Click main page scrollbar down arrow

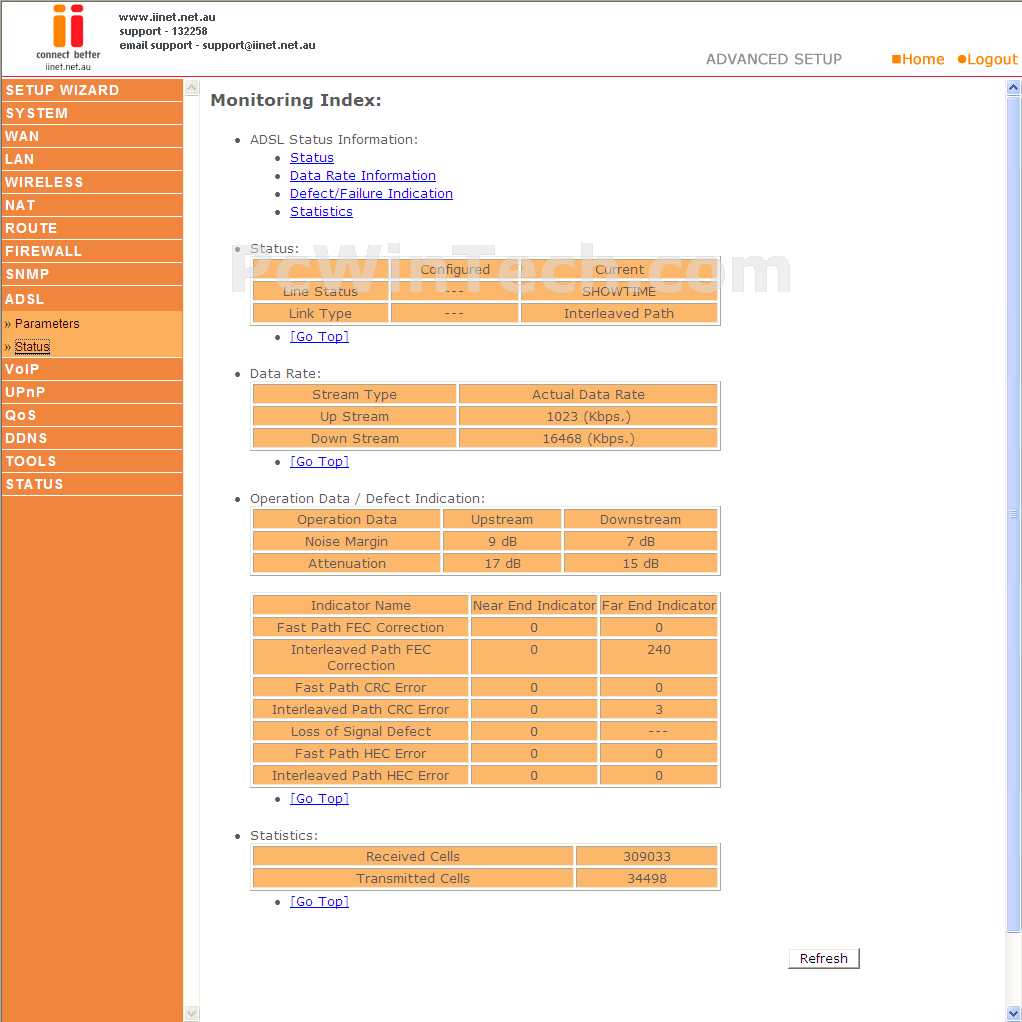[x=1013, y=1014]
